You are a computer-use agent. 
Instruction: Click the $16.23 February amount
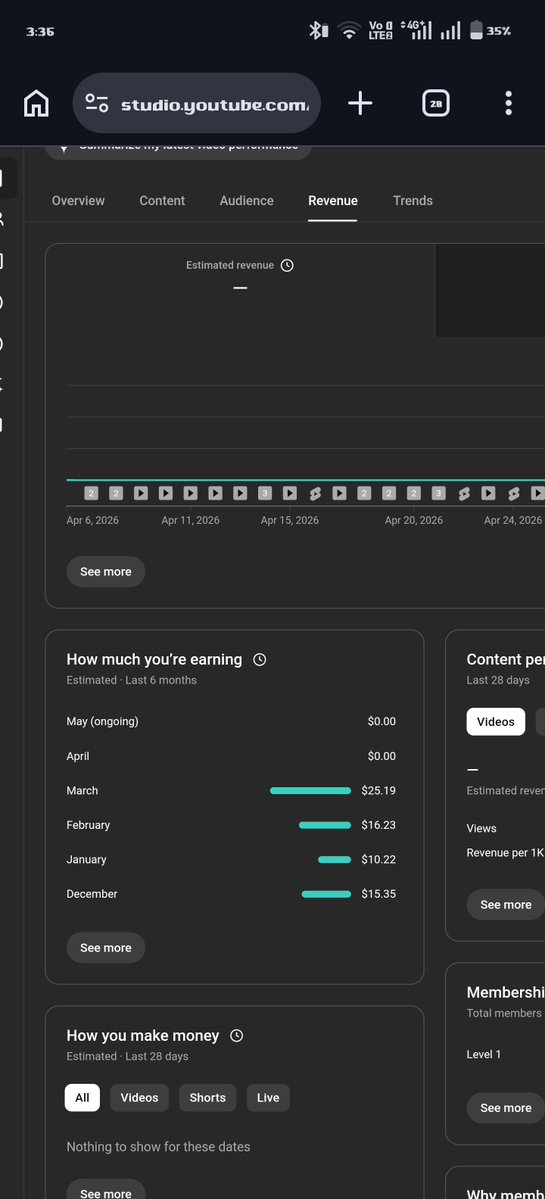click(378, 825)
